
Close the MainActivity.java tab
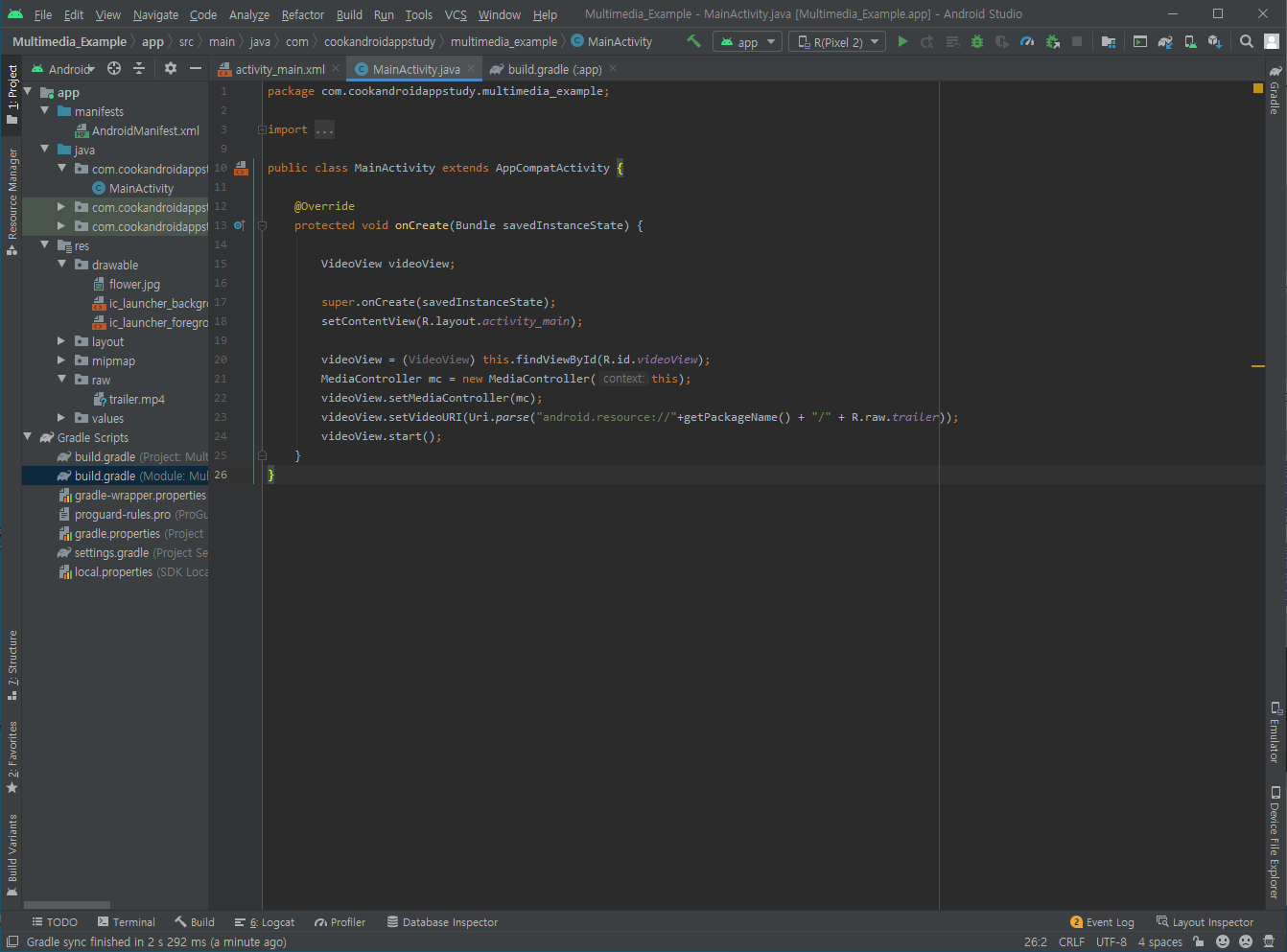pyautogui.click(x=471, y=69)
